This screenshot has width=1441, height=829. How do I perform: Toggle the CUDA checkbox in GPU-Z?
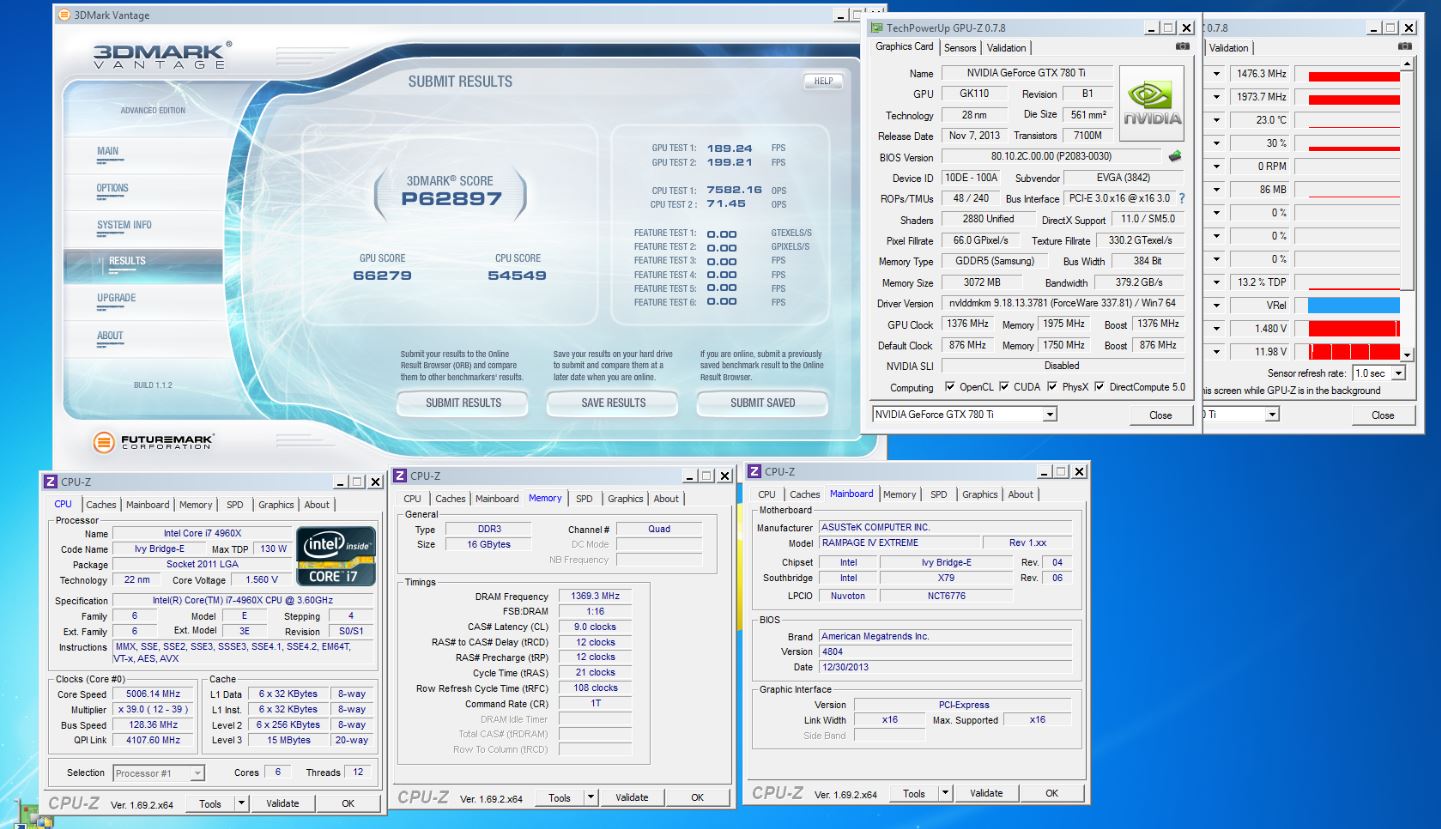pyautogui.click(x=1004, y=387)
